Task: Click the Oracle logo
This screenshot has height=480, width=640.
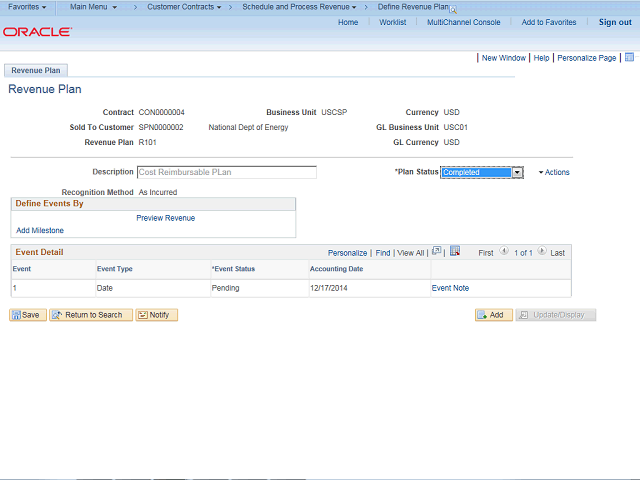Action: tap(38, 32)
